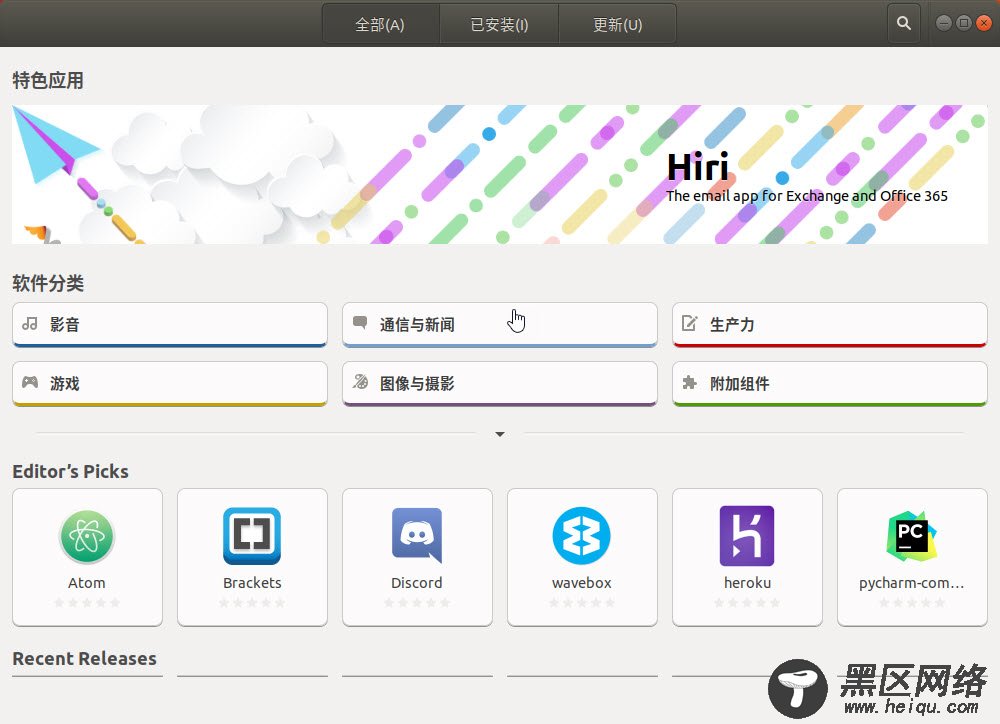The image size is (1000, 724).
Task: Switch to the 更新(U) tab
Action: pos(617,24)
